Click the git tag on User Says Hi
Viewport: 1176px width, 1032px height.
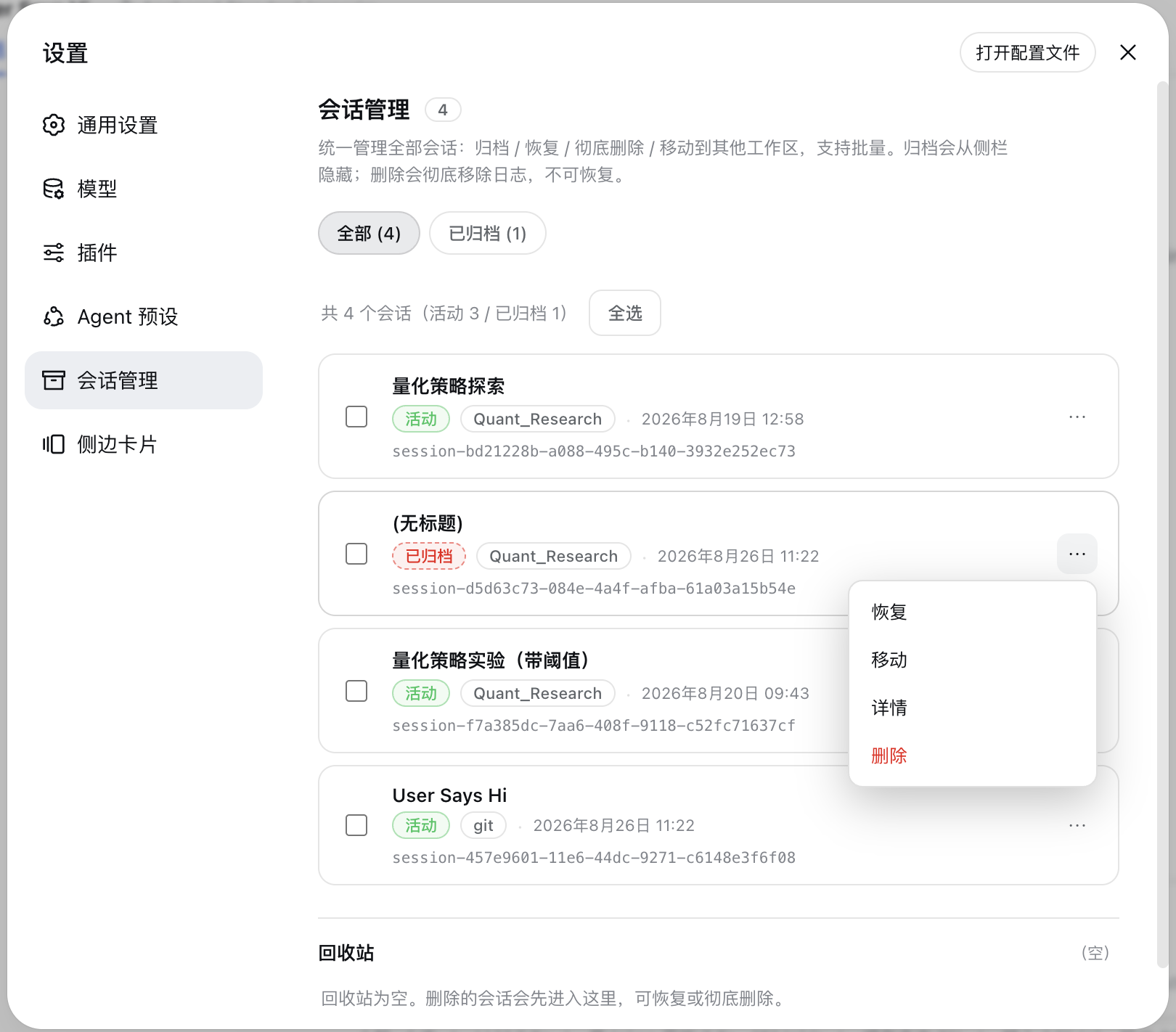pyautogui.click(x=483, y=825)
